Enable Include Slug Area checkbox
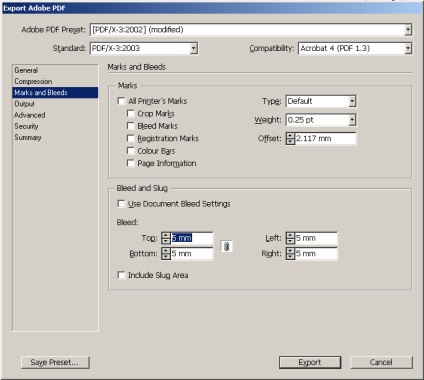The width and height of the screenshot is (424, 380). pyautogui.click(x=121, y=275)
